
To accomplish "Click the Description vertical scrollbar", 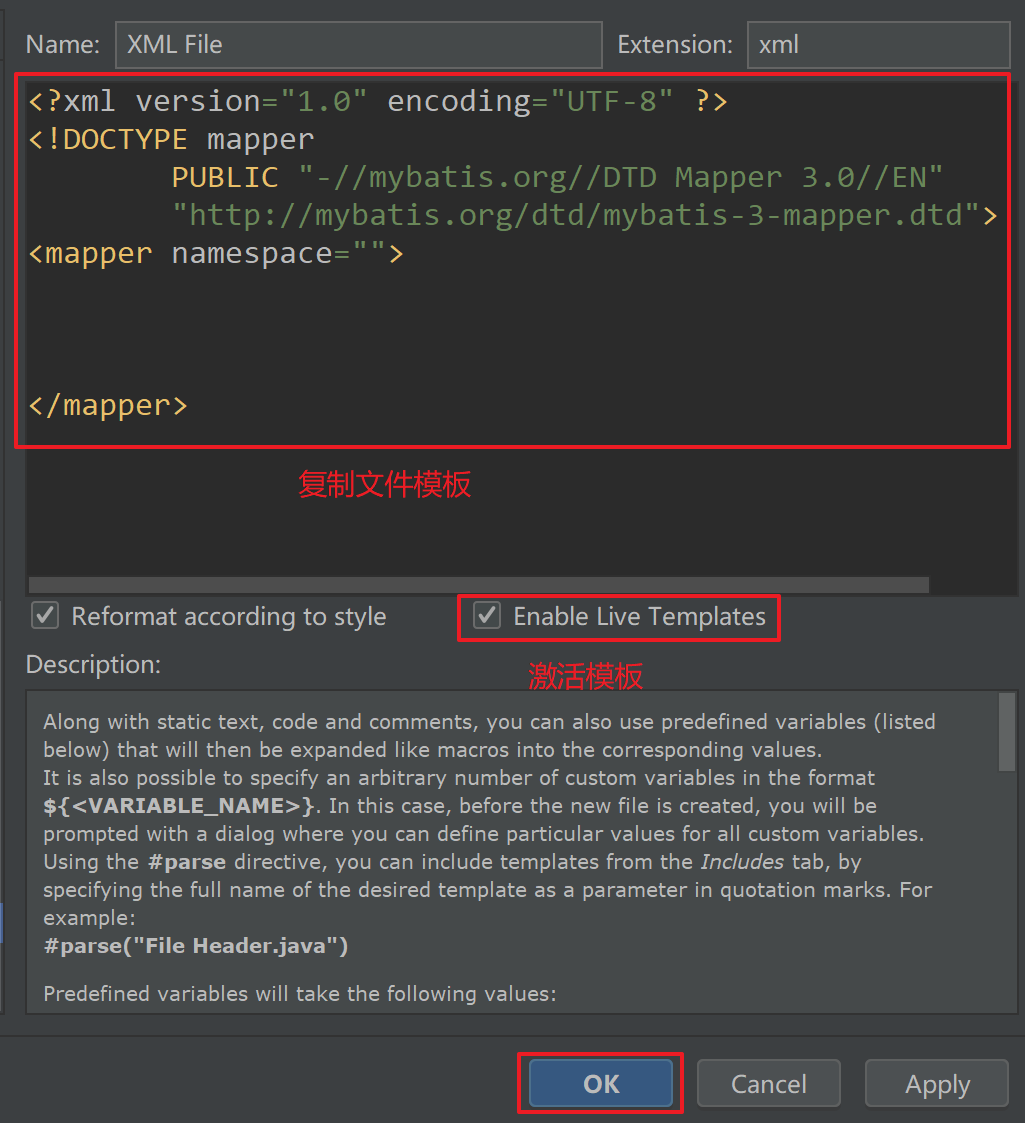I will pos(1006,732).
